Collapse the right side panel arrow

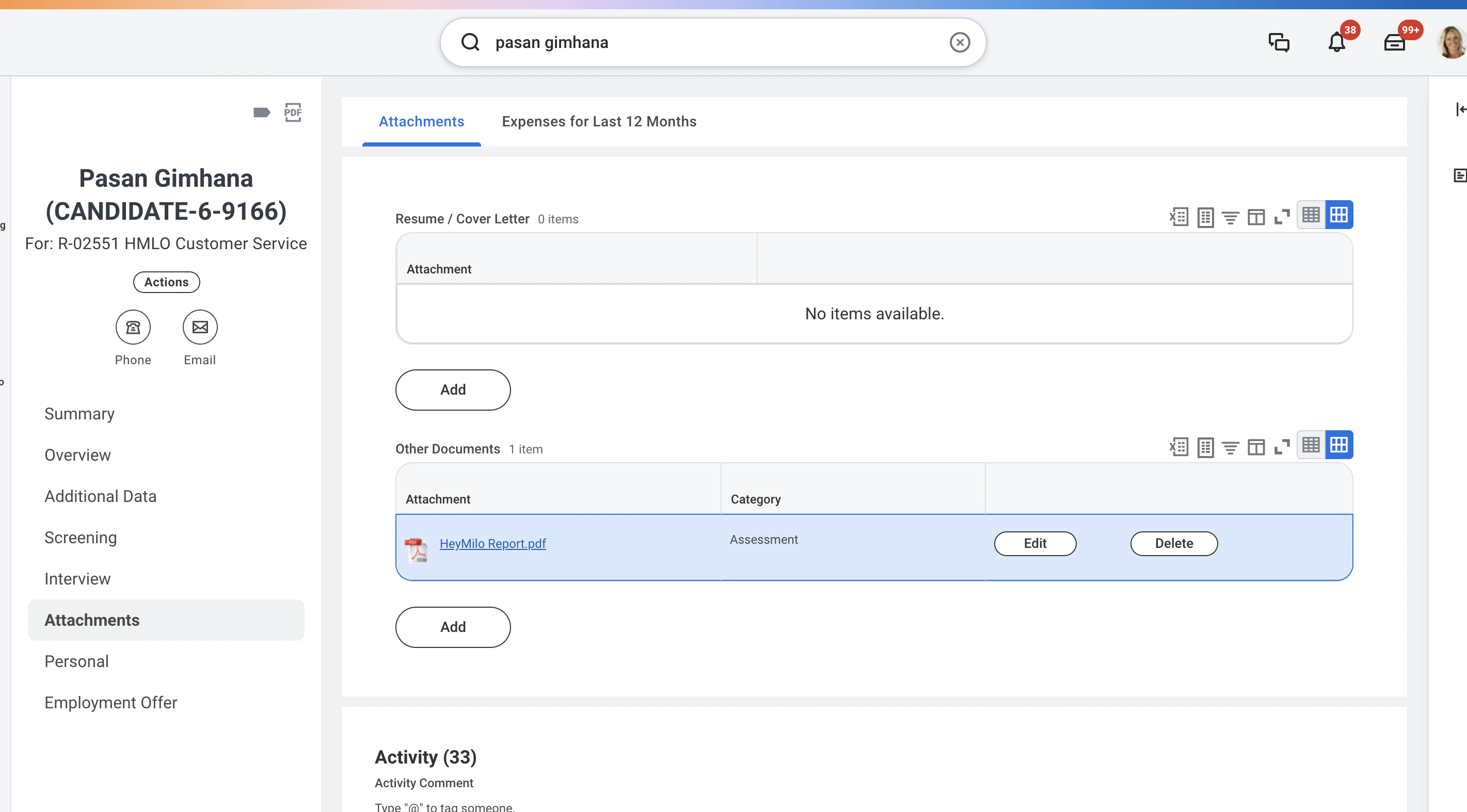tap(1461, 109)
